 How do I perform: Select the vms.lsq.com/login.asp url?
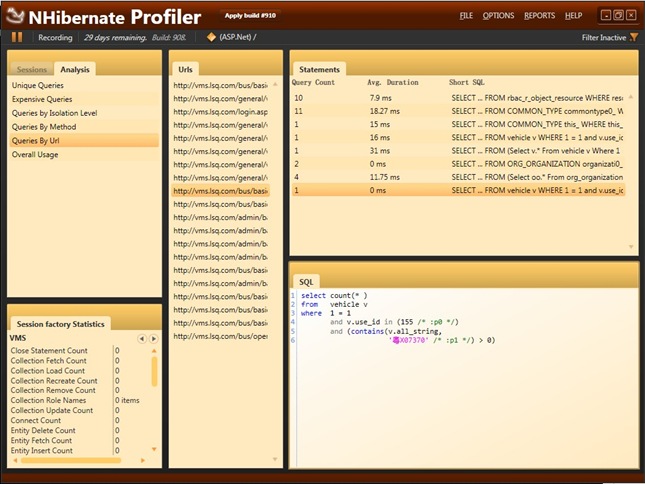click(220, 112)
